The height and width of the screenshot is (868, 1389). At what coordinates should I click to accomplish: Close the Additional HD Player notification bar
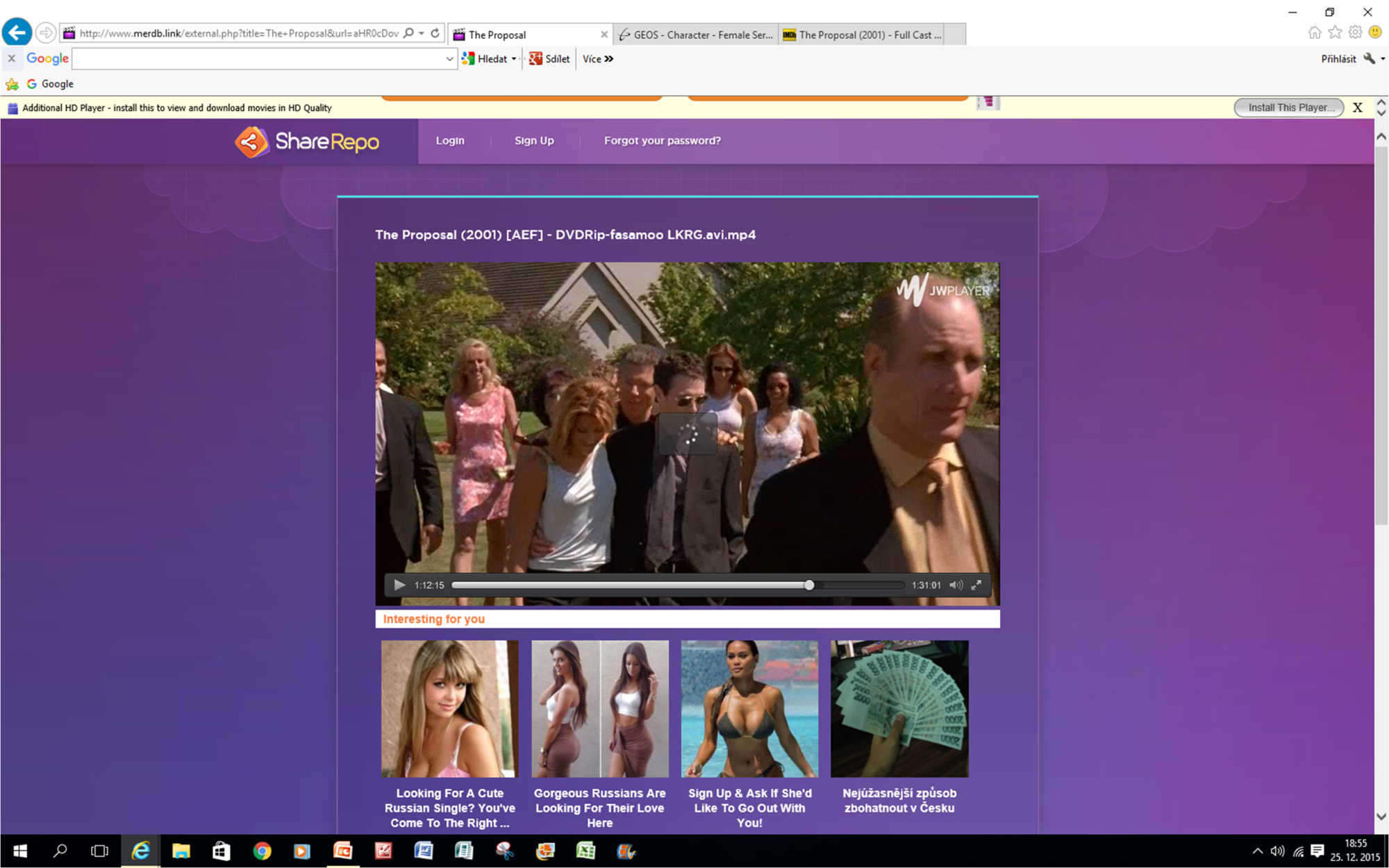point(1358,108)
